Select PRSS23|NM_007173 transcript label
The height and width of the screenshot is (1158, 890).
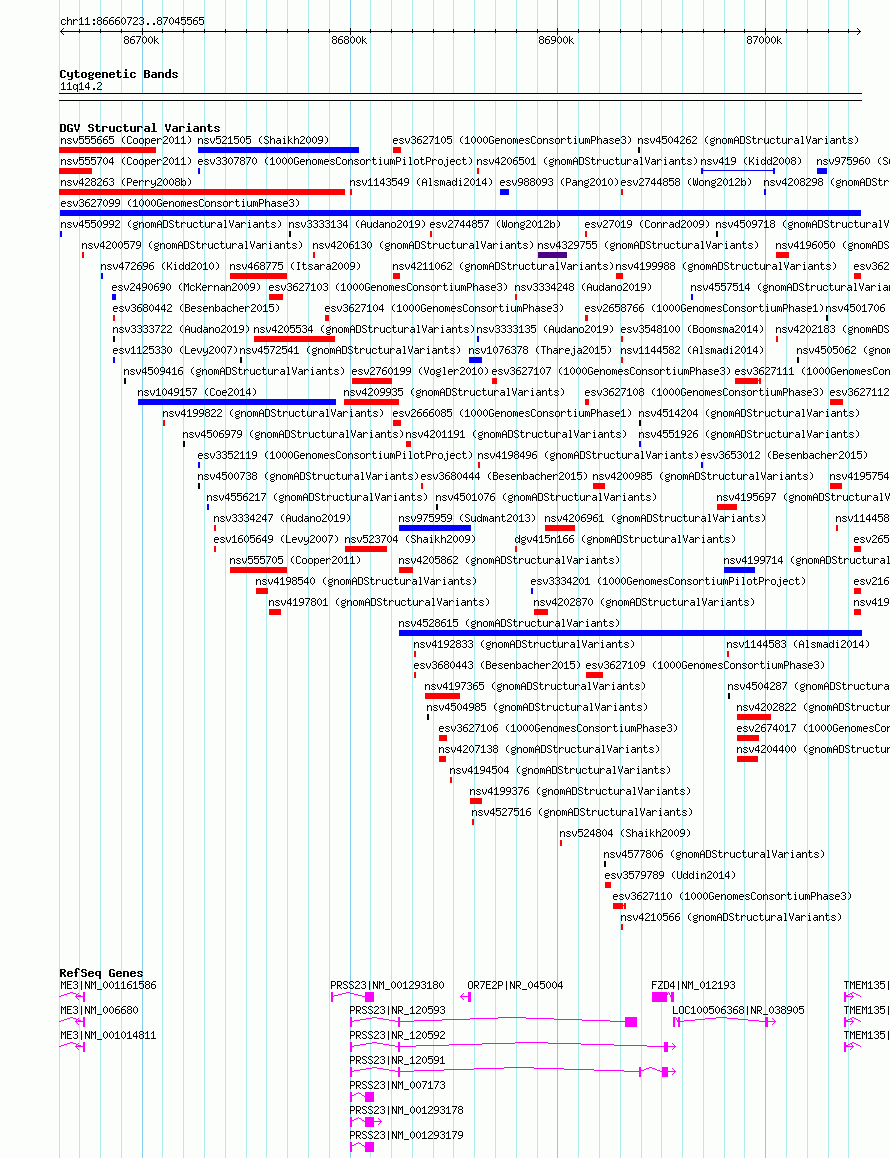click(x=397, y=1086)
